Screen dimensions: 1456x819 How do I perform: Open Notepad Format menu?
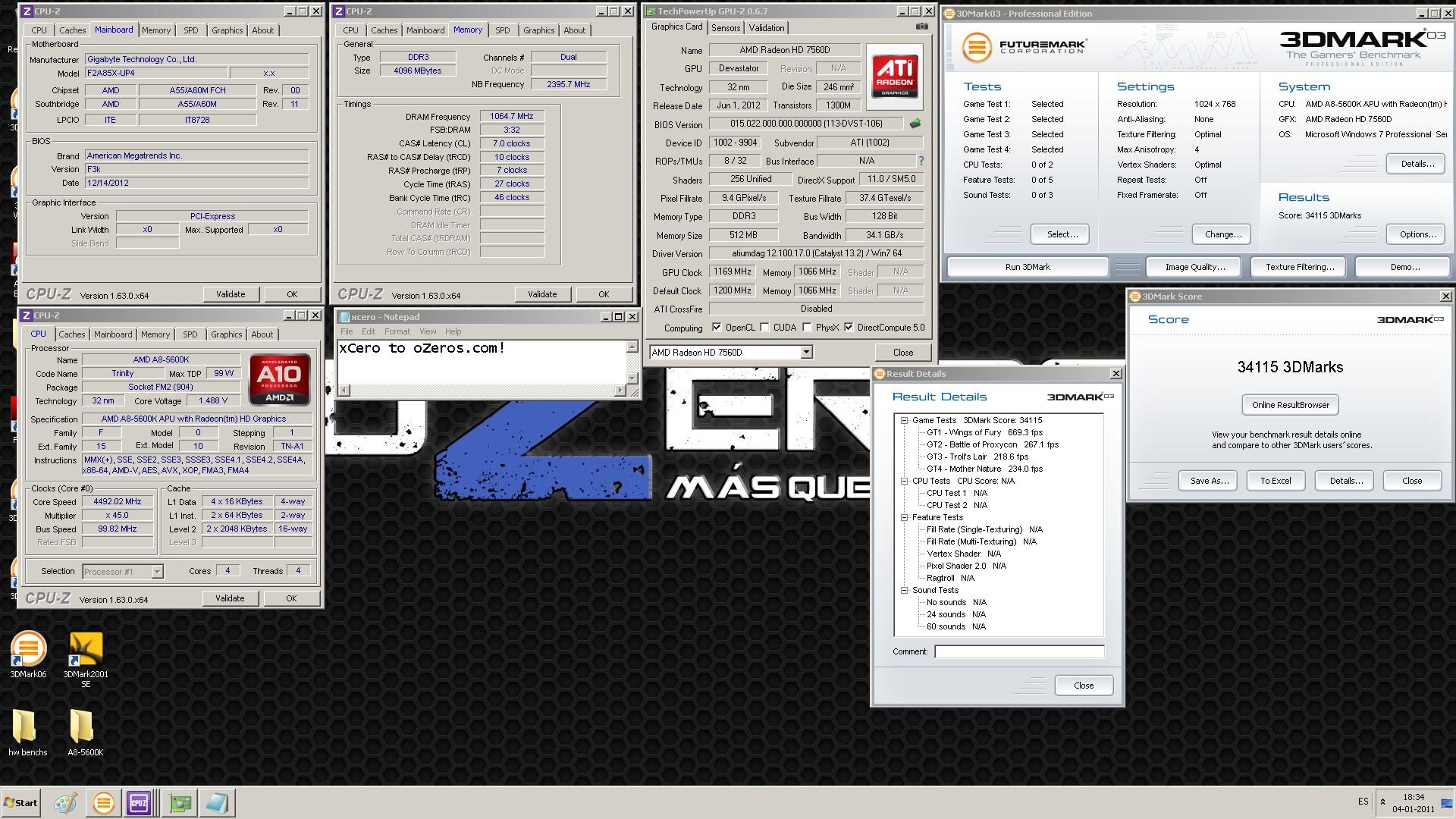397,331
